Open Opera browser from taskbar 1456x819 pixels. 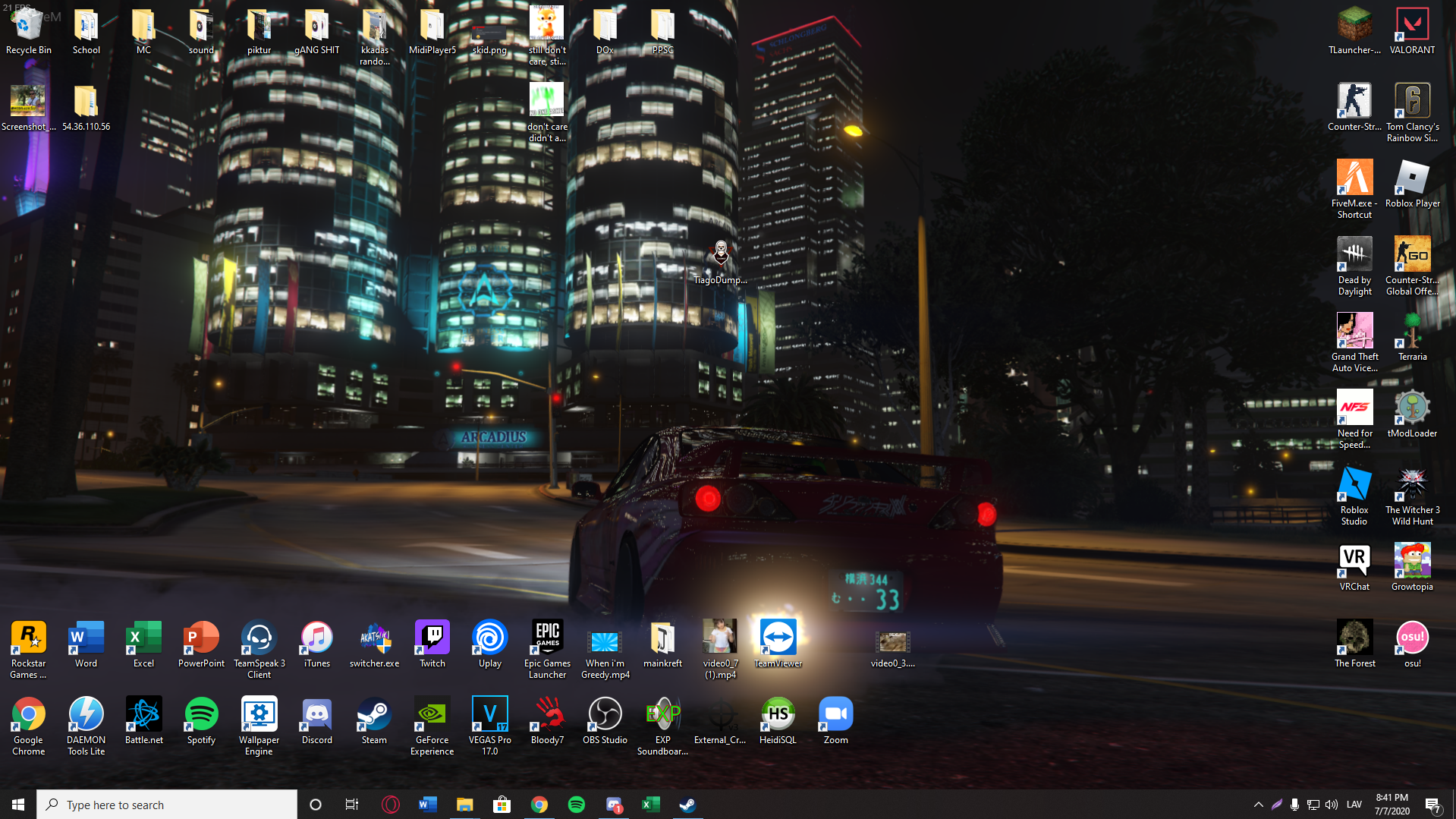click(390, 805)
